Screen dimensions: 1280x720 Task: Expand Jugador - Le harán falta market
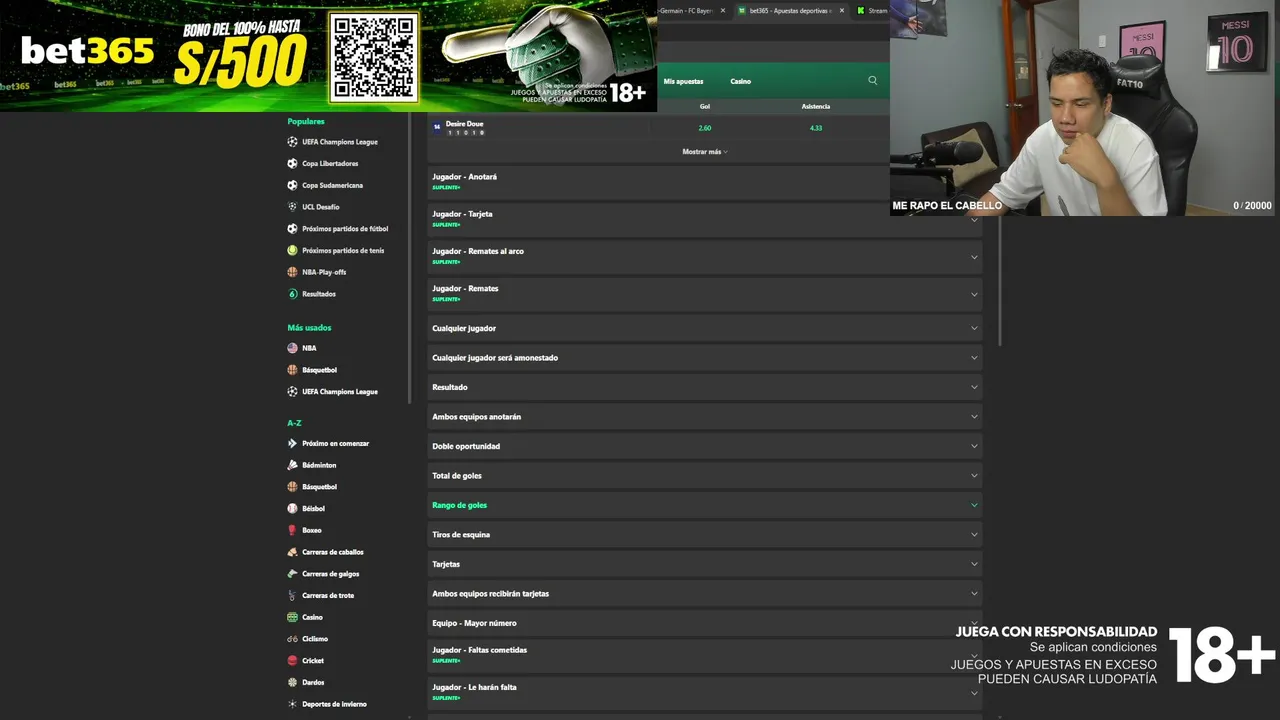pyautogui.click(x=705, y=692)
